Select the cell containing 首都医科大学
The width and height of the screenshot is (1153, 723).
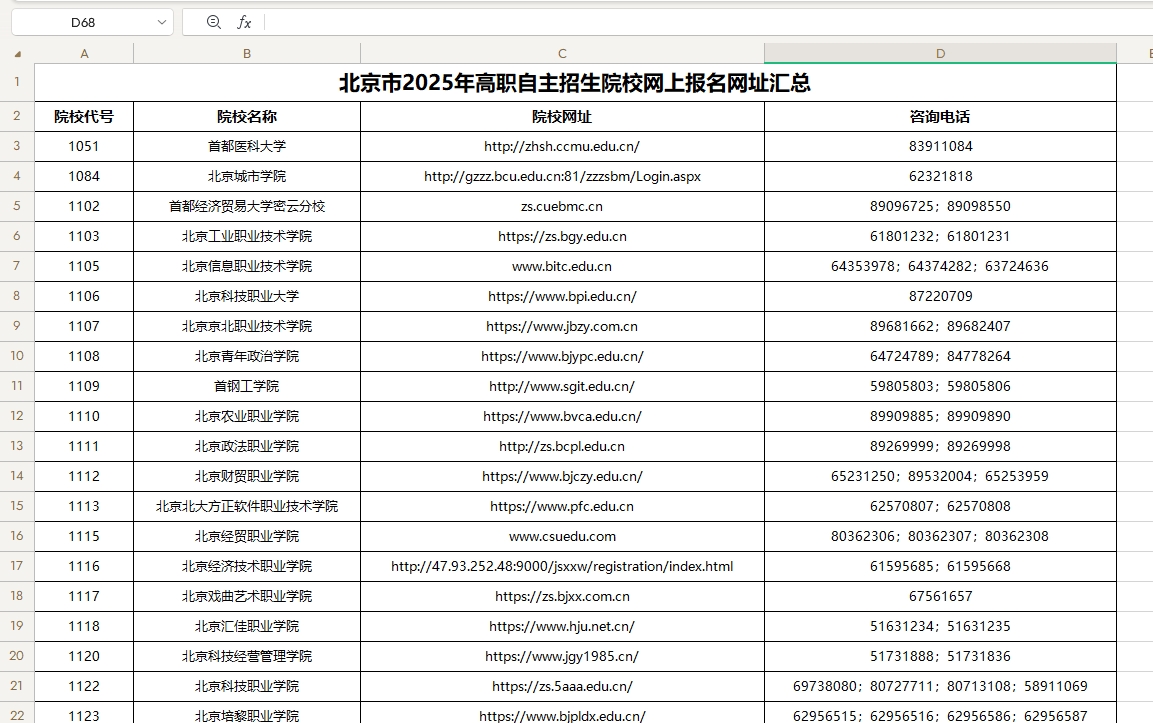pyautogui.click(x=246, y=146)
